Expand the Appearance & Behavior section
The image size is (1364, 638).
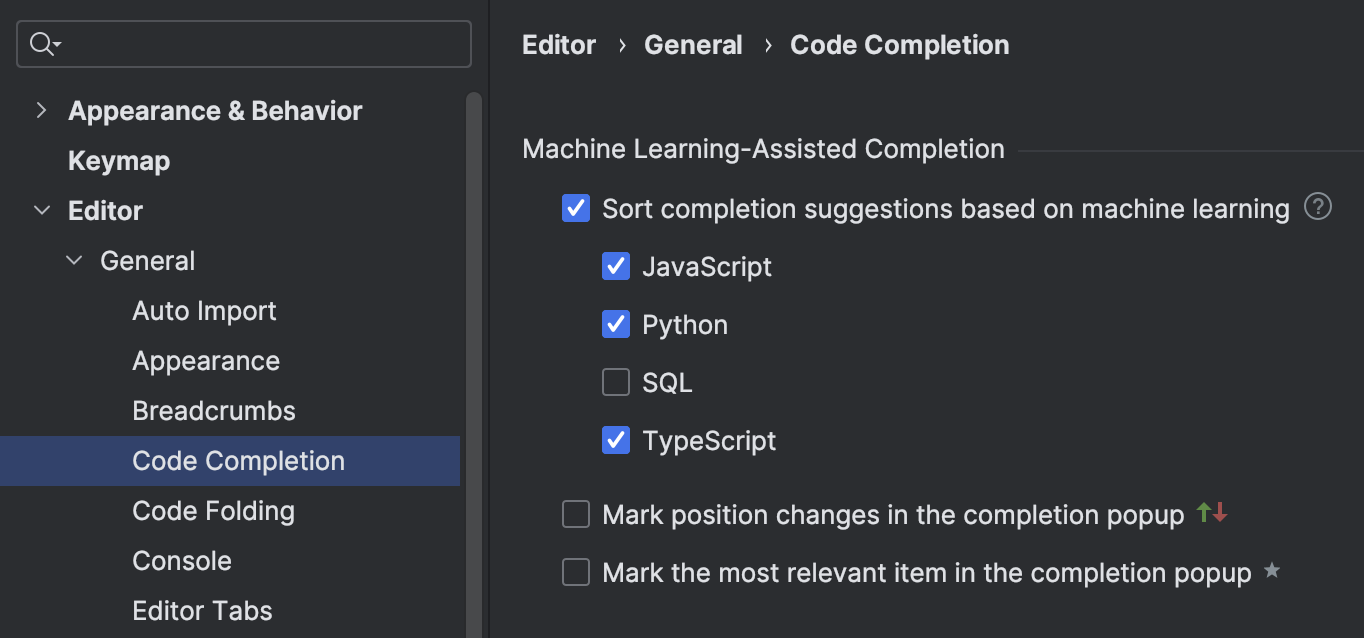[40, 110]
